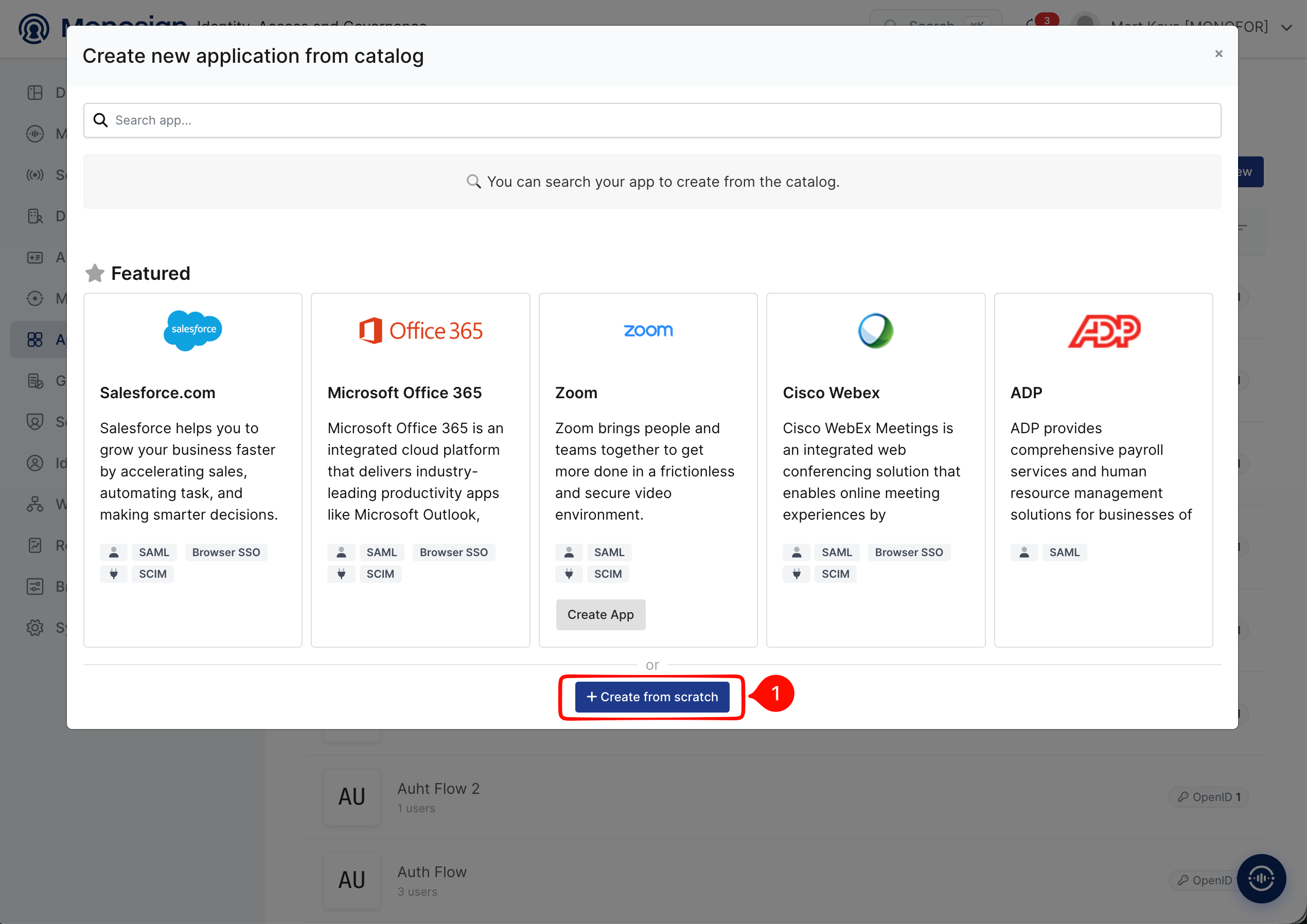This screenshot has height=924, width=1307.
Task: Close the catalog dialog with the X
Action: pyautogui.click(x=1219, y=54)
